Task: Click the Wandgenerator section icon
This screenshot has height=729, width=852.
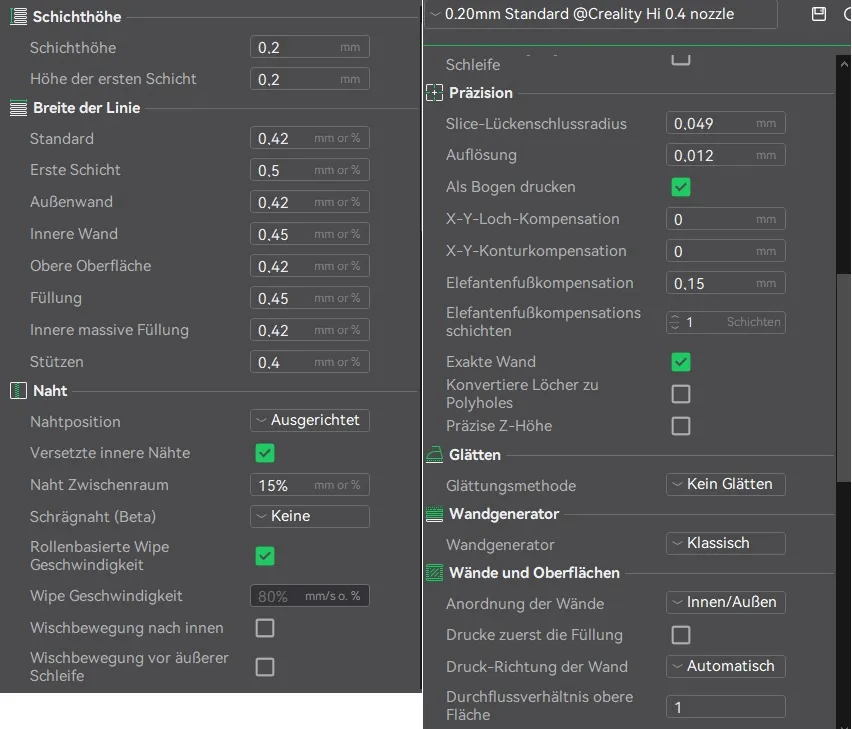Action: pos(434,514)
